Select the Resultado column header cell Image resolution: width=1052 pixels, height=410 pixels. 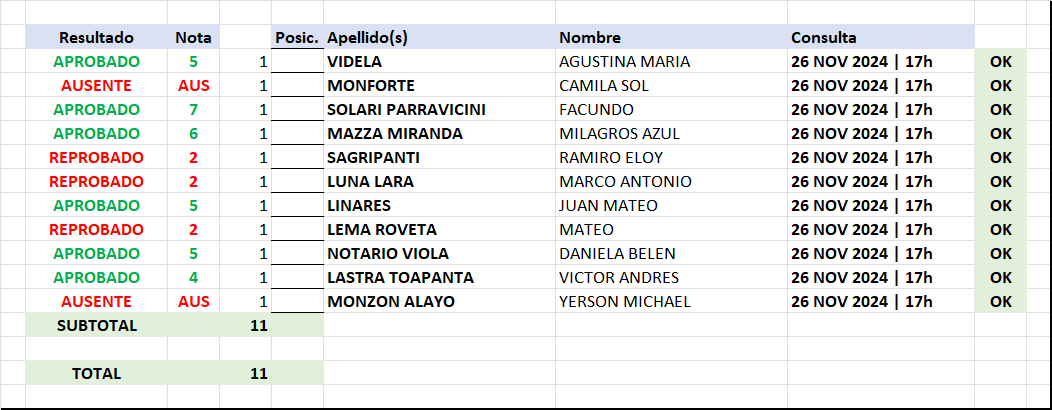[97, 38]
